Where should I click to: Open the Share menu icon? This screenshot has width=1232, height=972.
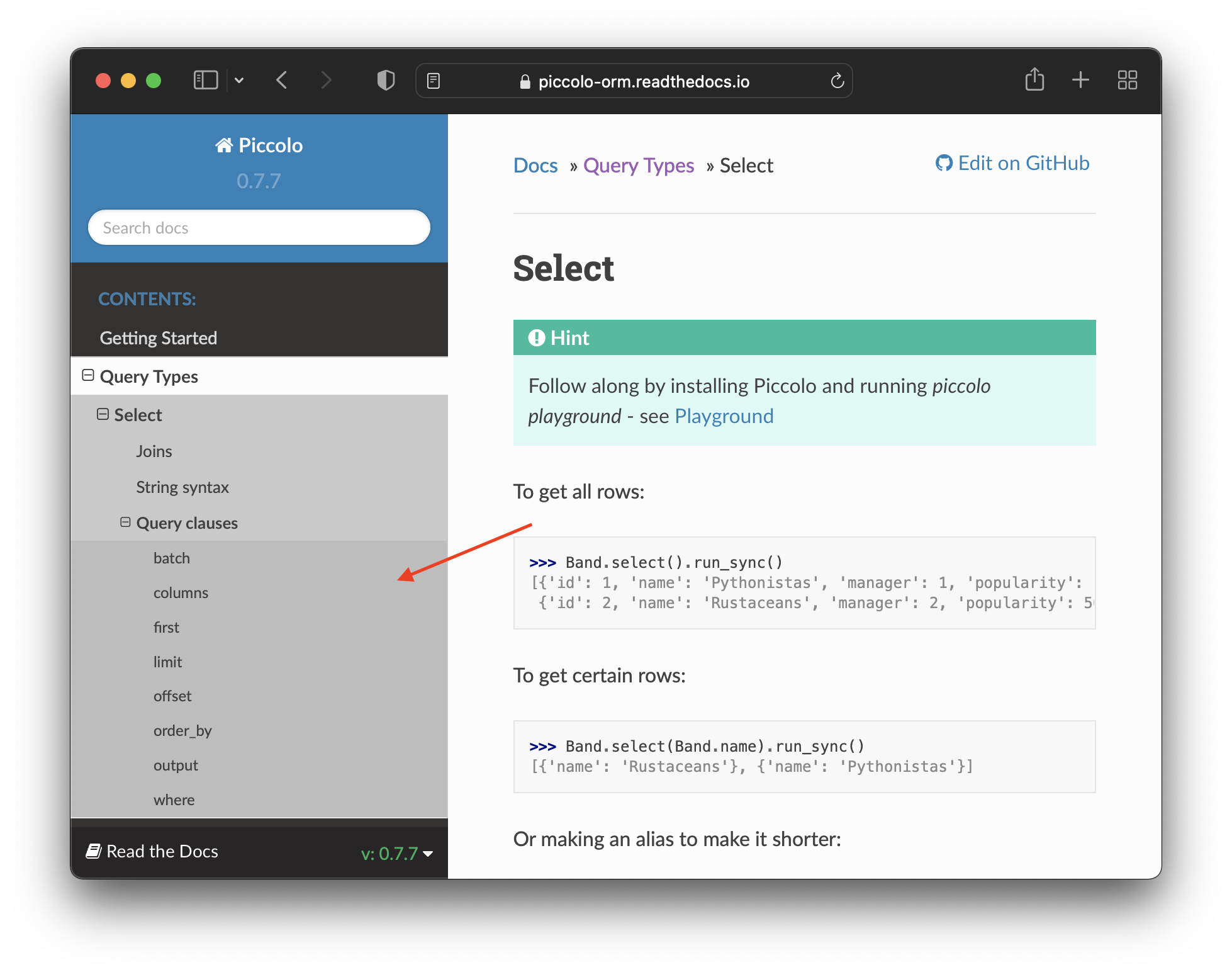1034,79
